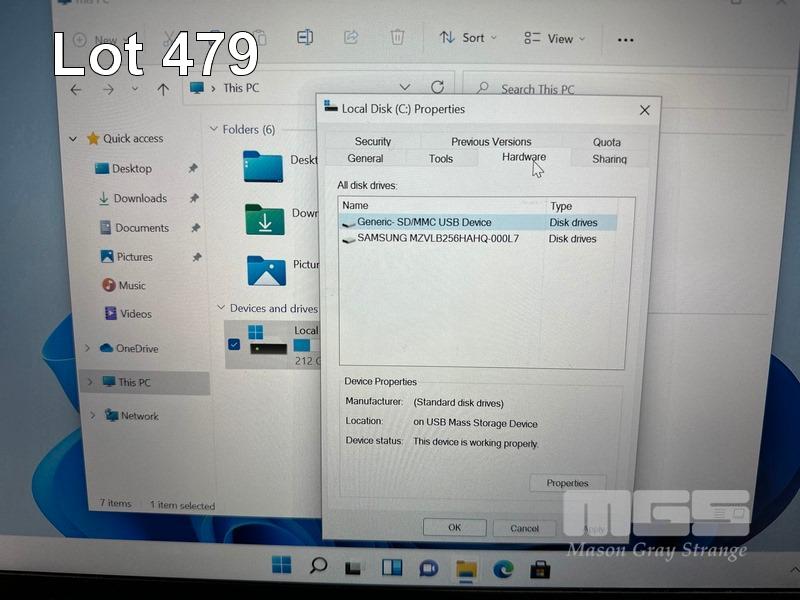
Task: Click the Rename icon in toolbar
Action: pyautogui.click(x=305, y=37)
